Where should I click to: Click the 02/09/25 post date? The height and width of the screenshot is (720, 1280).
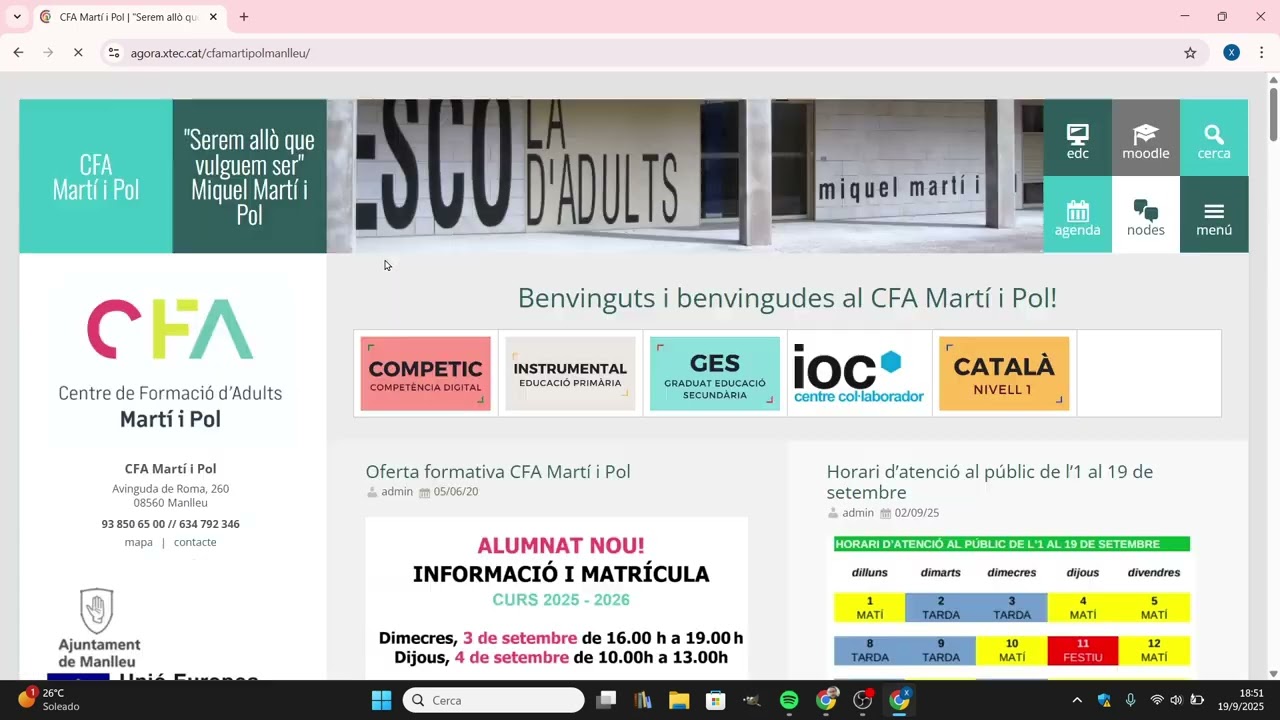[917, 513]
